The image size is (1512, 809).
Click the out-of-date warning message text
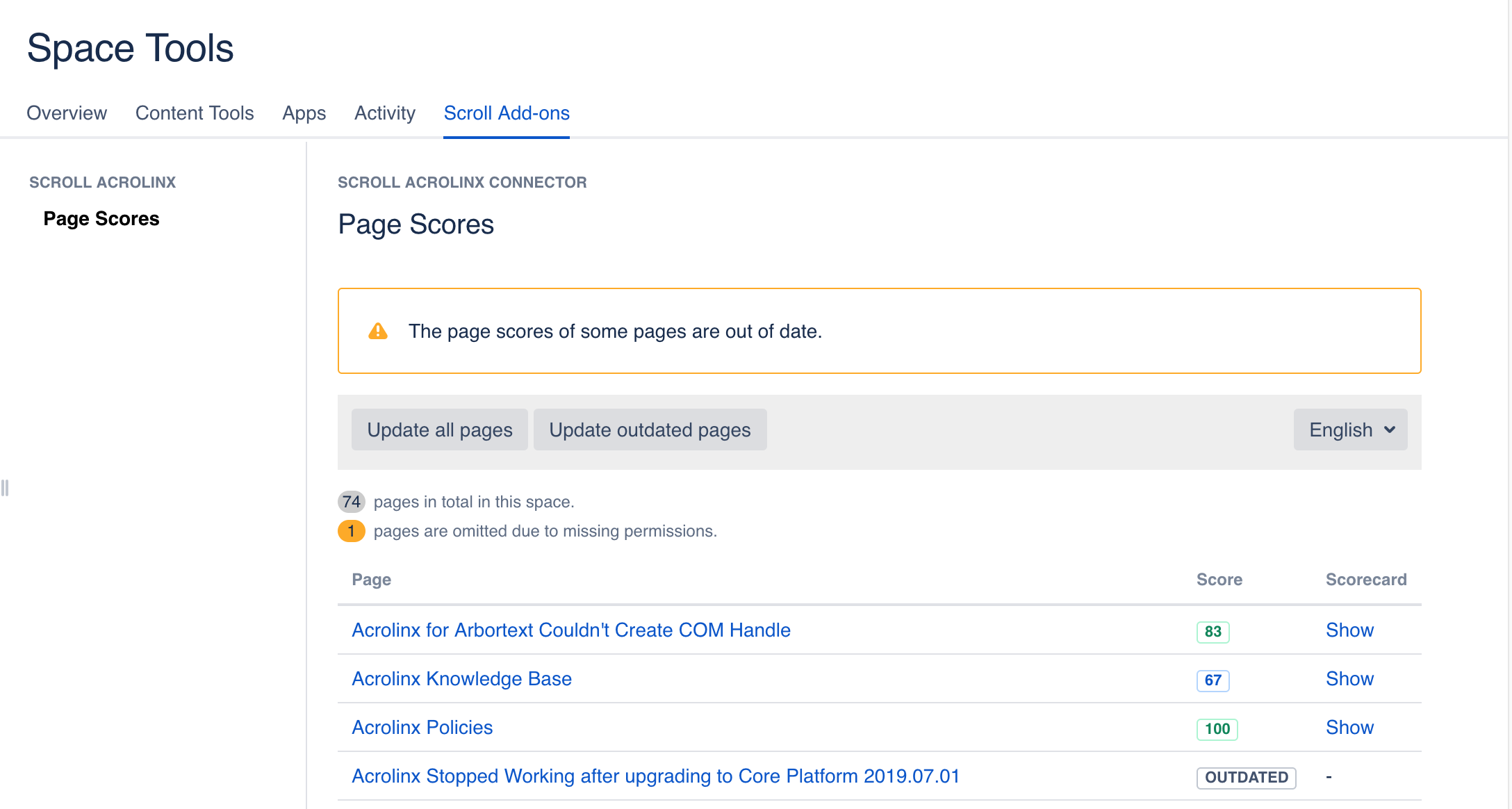pos(615,331)
